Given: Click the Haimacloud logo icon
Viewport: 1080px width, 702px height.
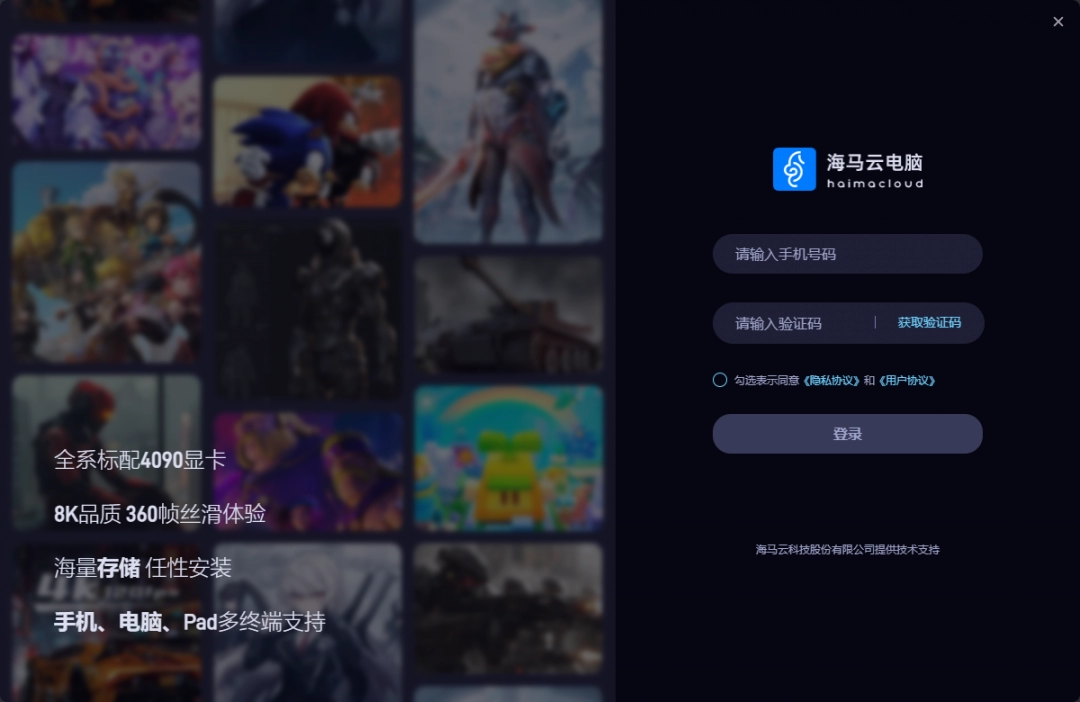Looking at the screenshot, I should pos(793,168).
